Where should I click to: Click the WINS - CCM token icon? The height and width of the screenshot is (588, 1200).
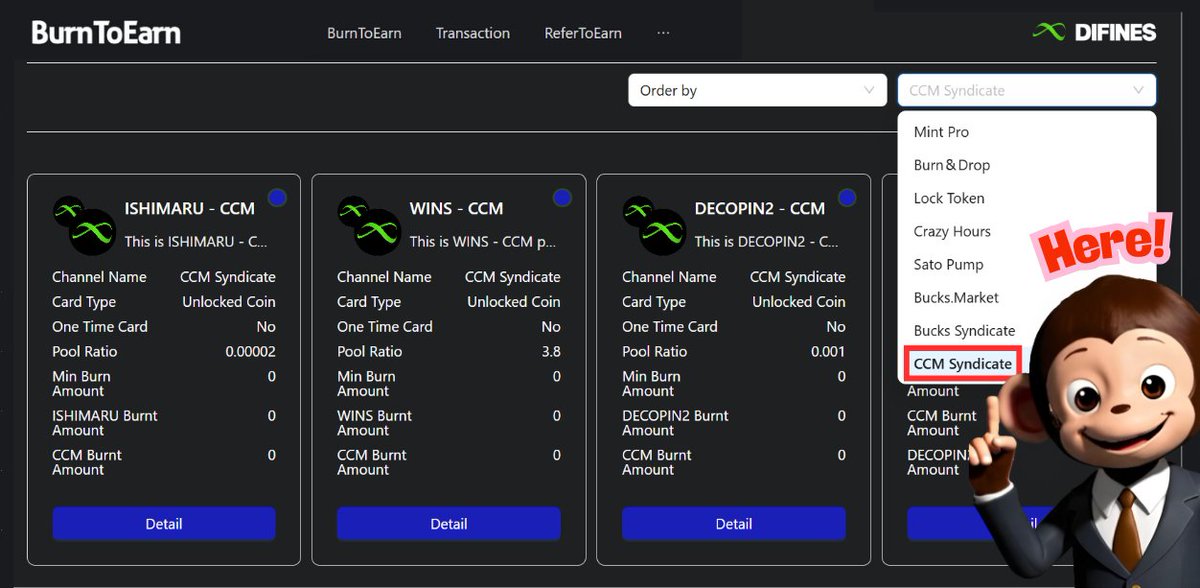pos(369,225)
